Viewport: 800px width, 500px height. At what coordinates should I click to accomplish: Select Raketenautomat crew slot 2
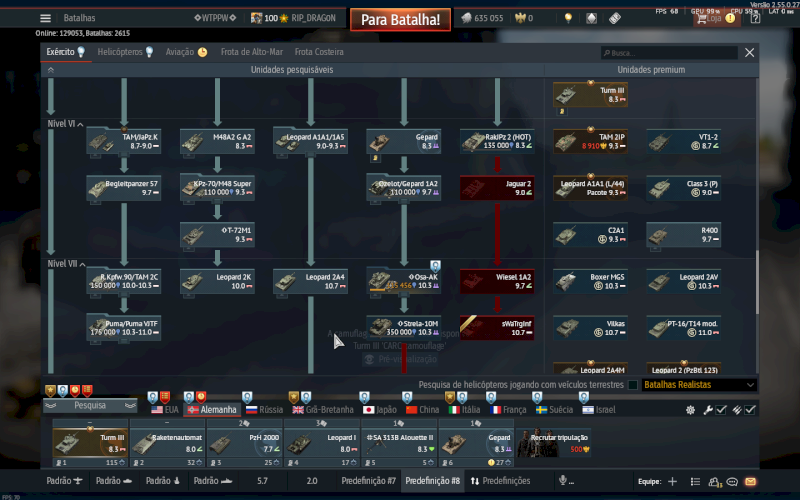167,442
